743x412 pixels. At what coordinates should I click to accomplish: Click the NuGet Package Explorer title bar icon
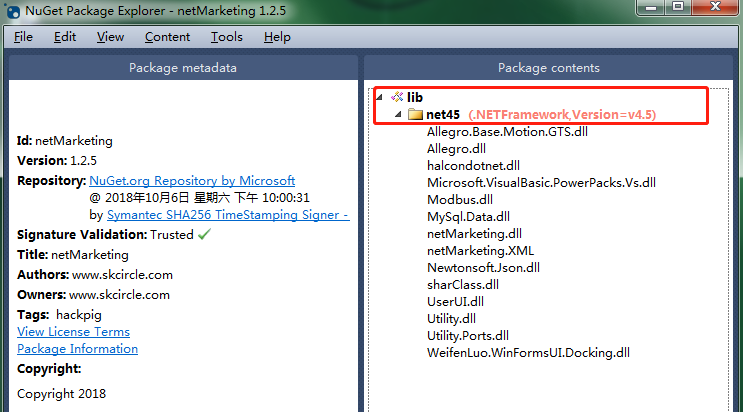pyautogui.click(x=13, y=10)
